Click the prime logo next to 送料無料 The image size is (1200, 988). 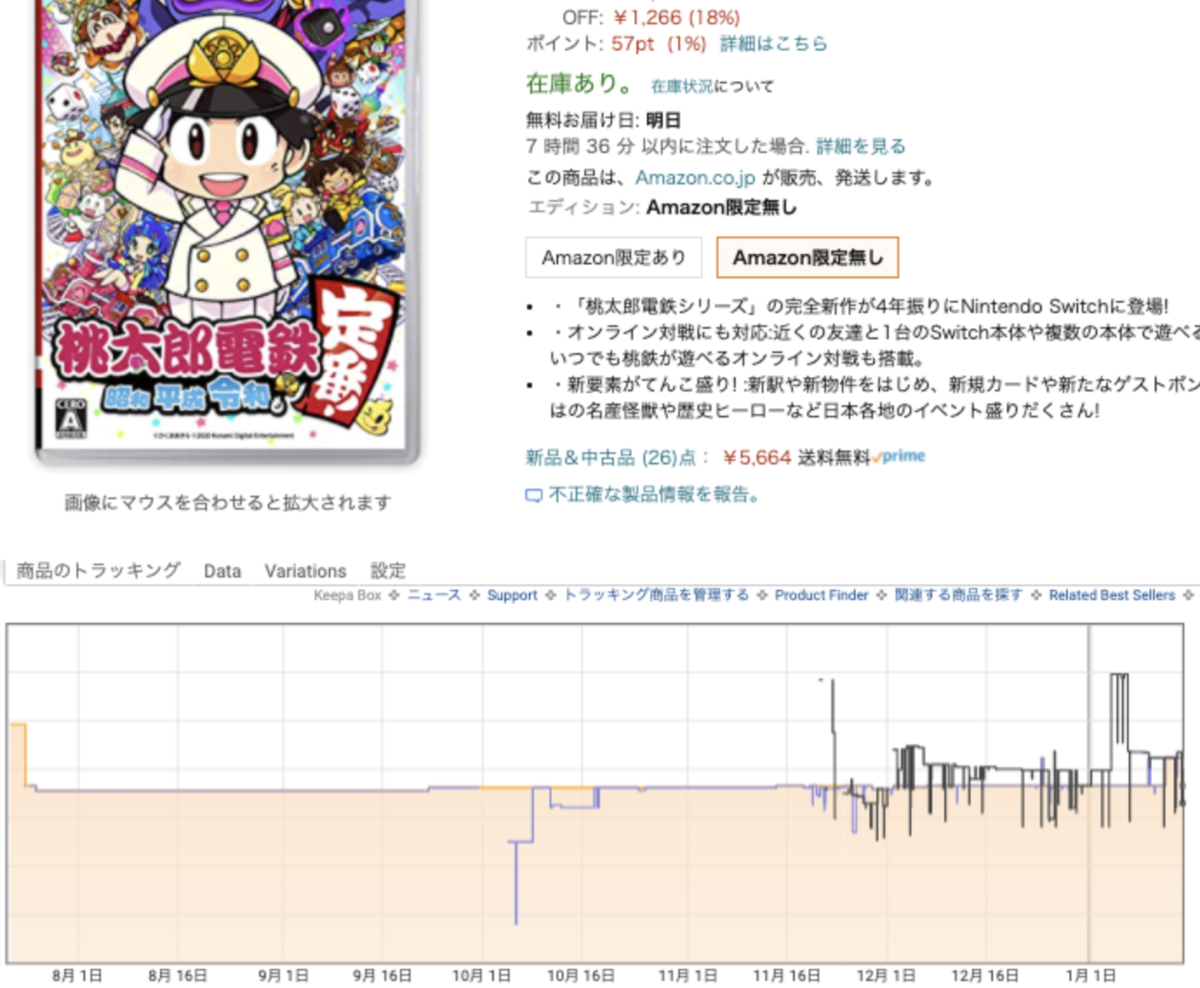pyautogui.click(x=898, y=456)
